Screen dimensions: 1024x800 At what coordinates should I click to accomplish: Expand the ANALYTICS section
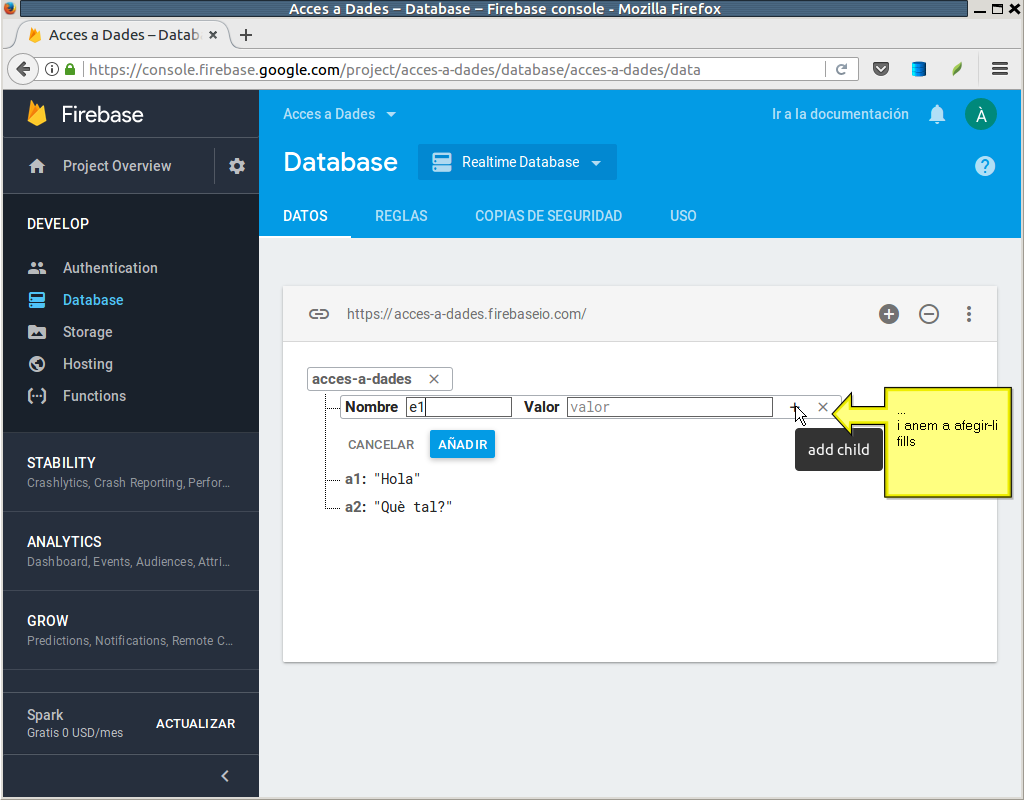(131, 551)
